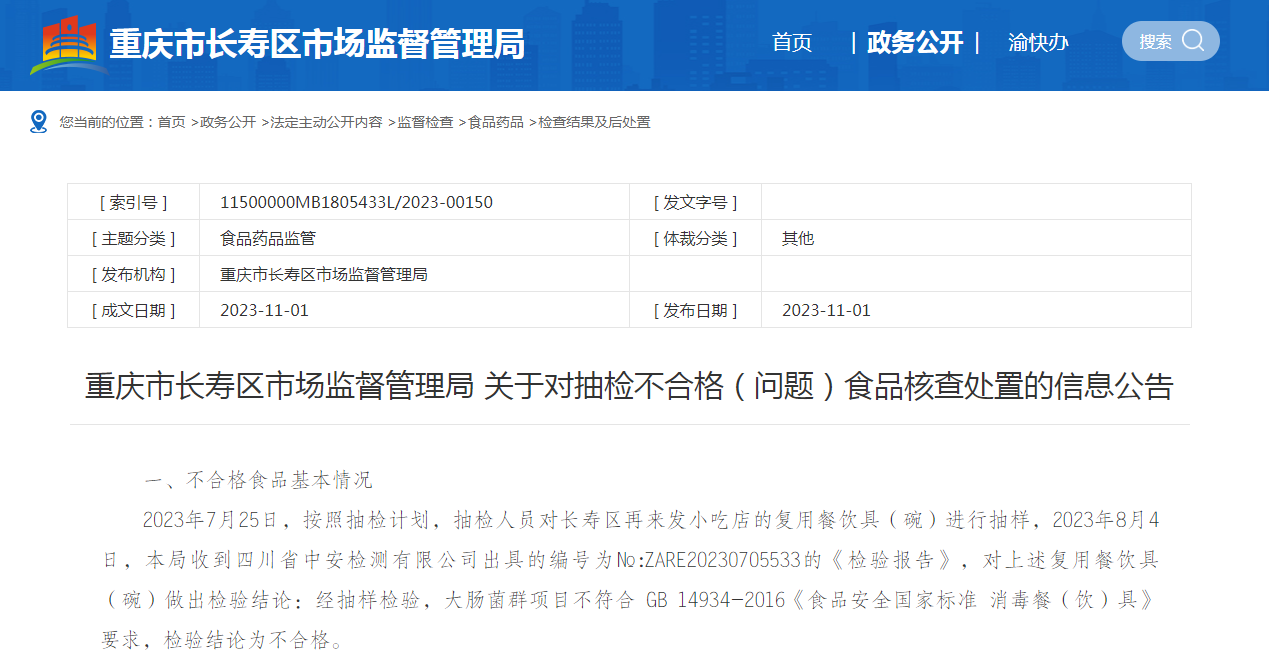The width and height of the screenshot is (1269, 664).
Task: Click the [ 发文字号 ] label cell
Action: (x=695, y=202)
